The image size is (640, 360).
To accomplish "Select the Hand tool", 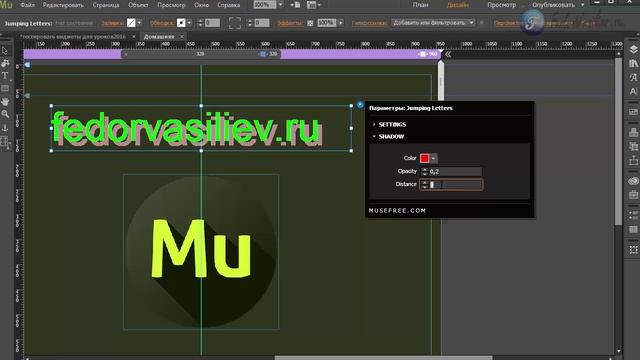I will [5, 101].
